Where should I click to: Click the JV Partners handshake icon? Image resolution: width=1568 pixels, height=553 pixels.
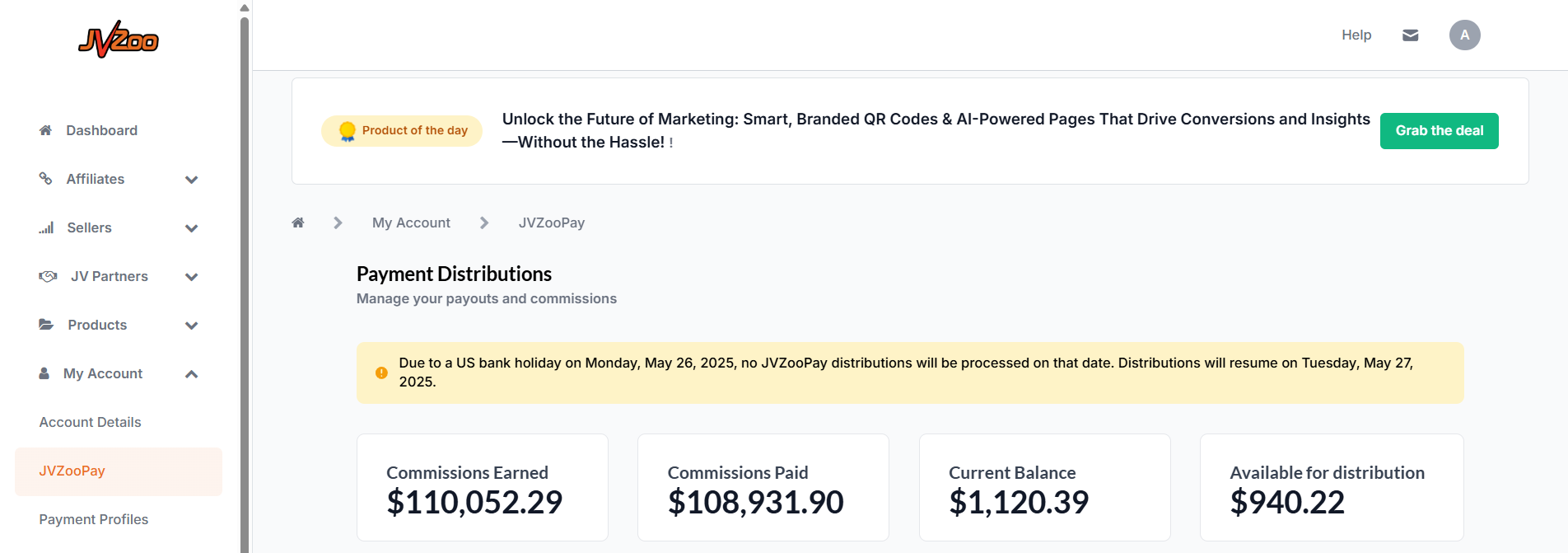(48, 276)
